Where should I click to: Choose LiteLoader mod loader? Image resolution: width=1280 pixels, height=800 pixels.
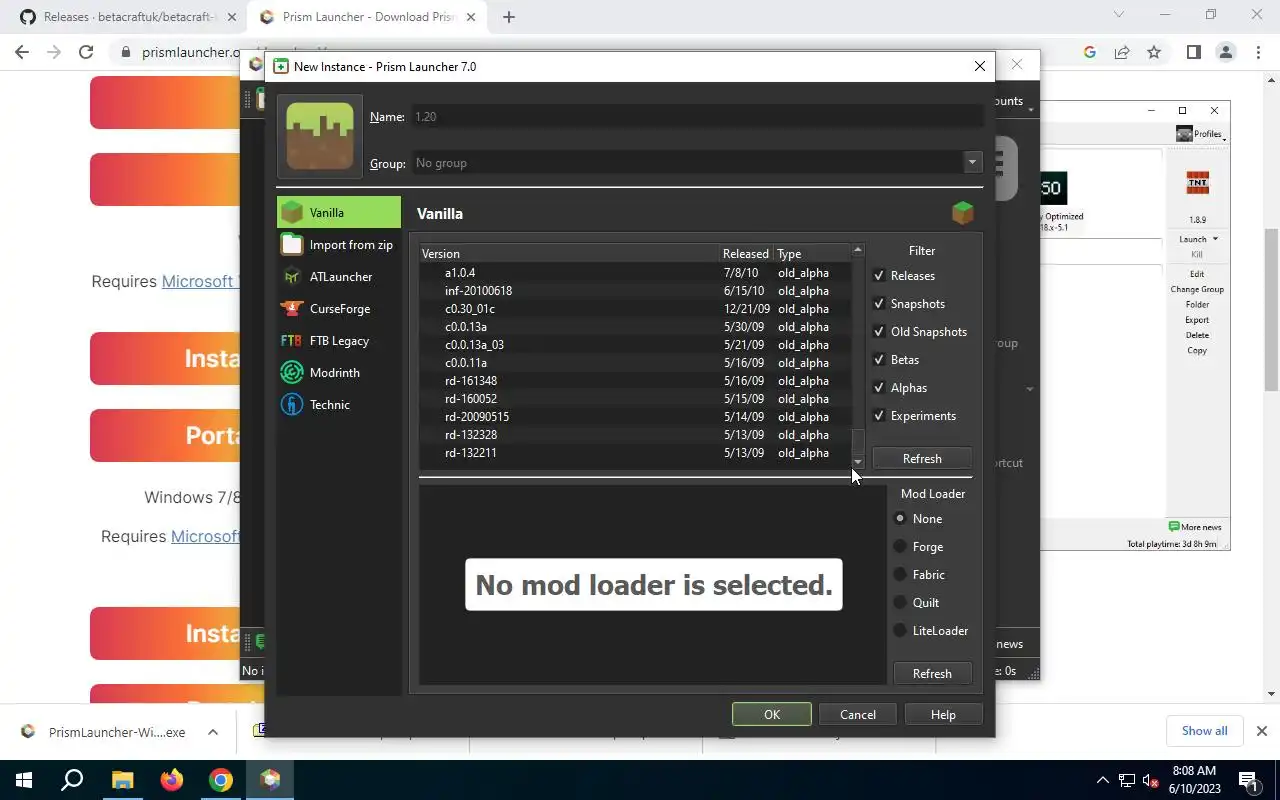coord(900,630)
